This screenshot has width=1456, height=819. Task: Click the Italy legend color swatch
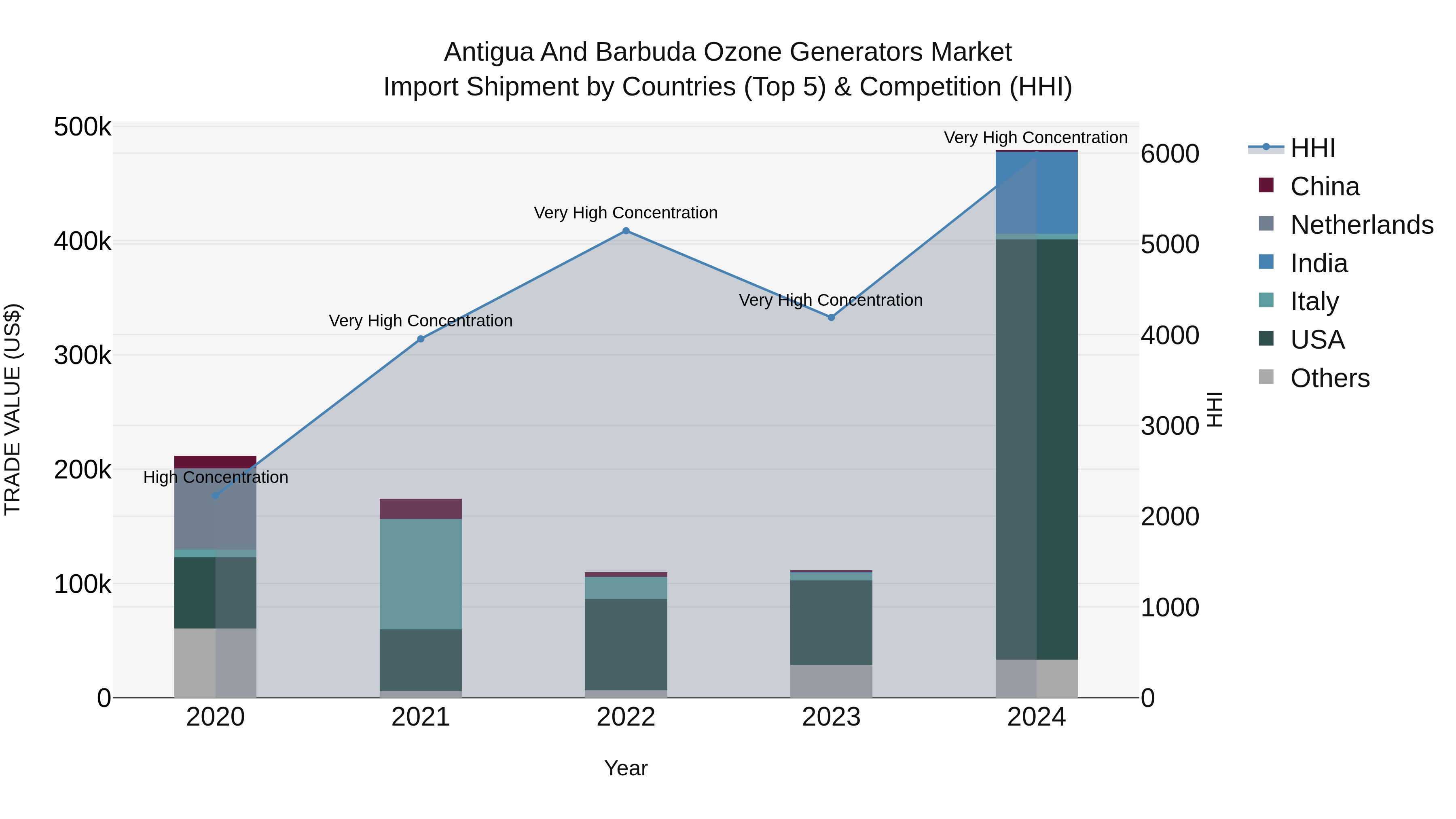click(1266, 300)
